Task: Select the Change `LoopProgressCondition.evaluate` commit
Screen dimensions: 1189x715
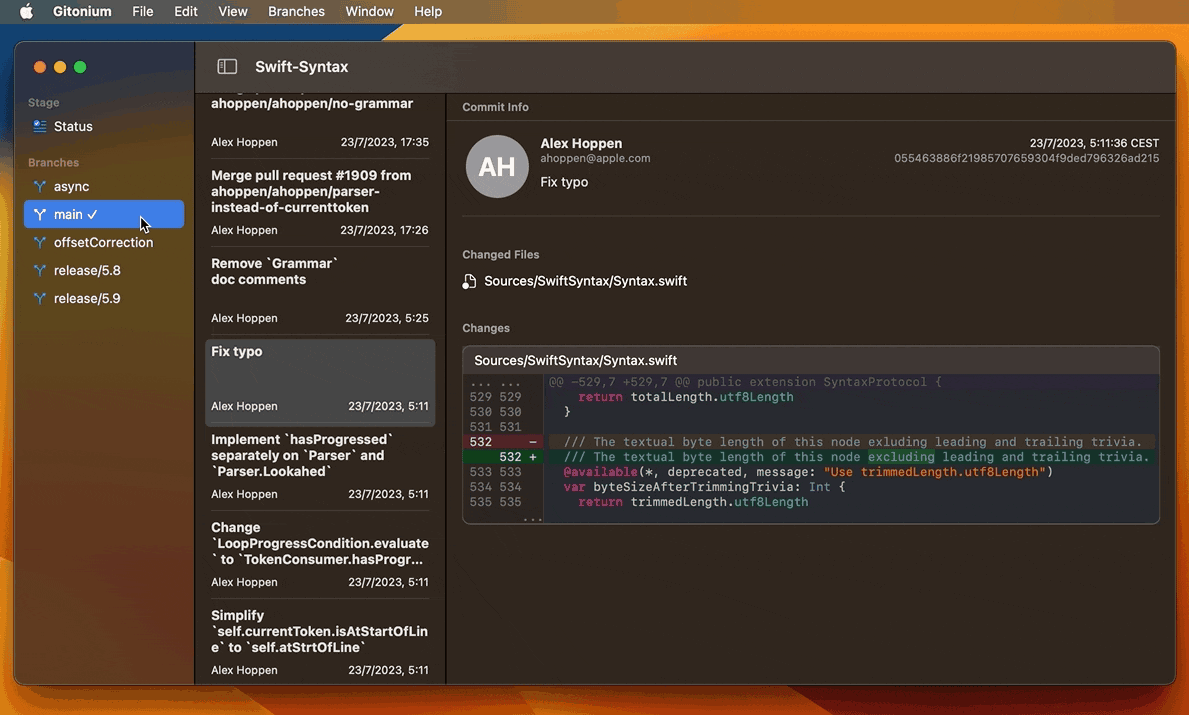Action: coord(320,554)
